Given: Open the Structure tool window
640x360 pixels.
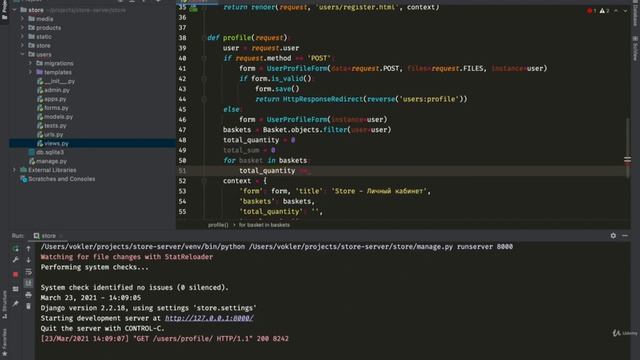Looking at the screenshot, I should point(4,304).
